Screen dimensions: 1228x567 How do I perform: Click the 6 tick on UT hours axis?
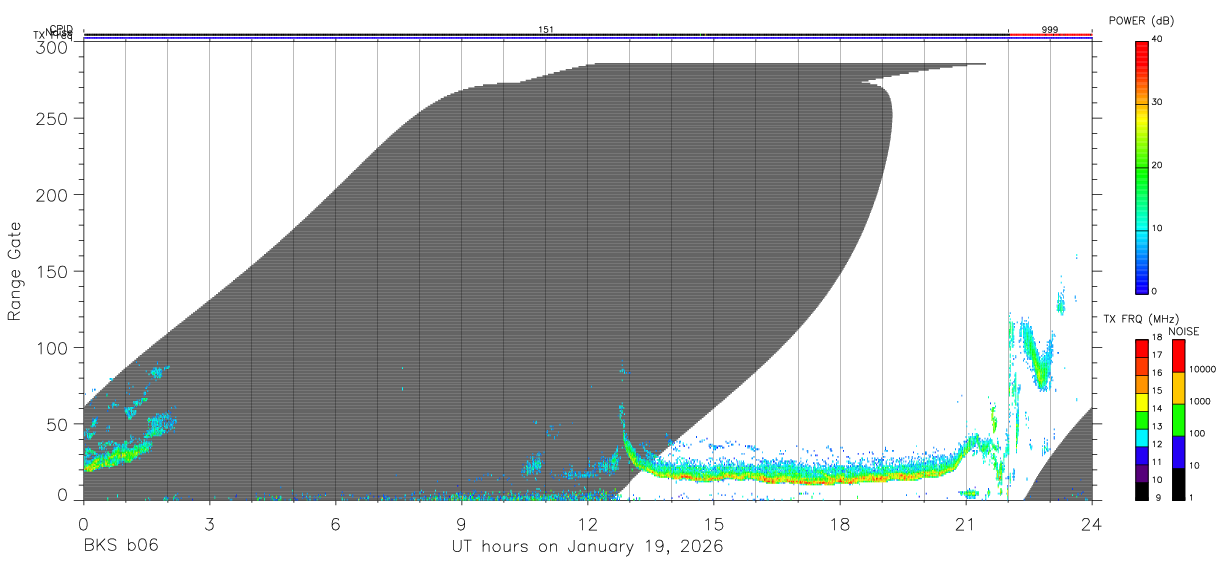335,524
